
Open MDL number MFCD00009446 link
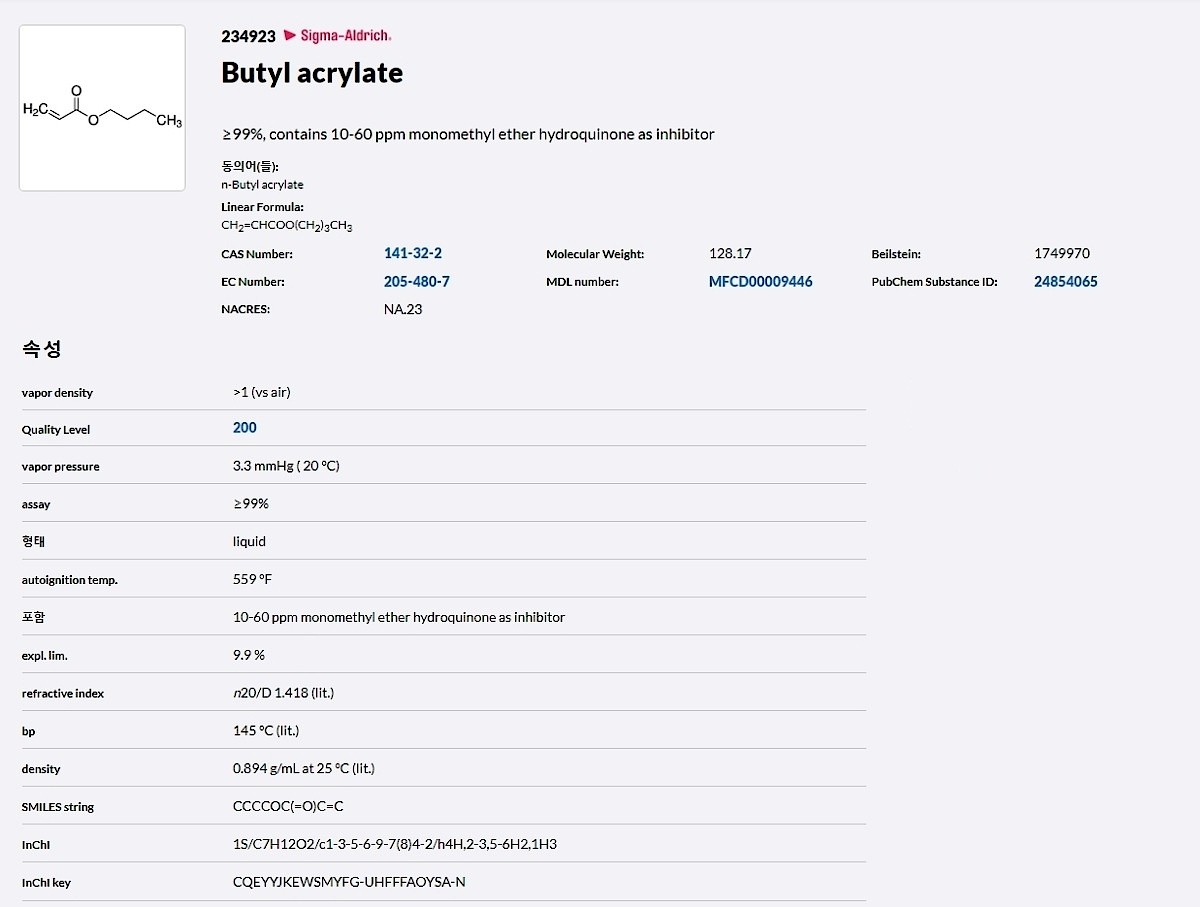760,282
